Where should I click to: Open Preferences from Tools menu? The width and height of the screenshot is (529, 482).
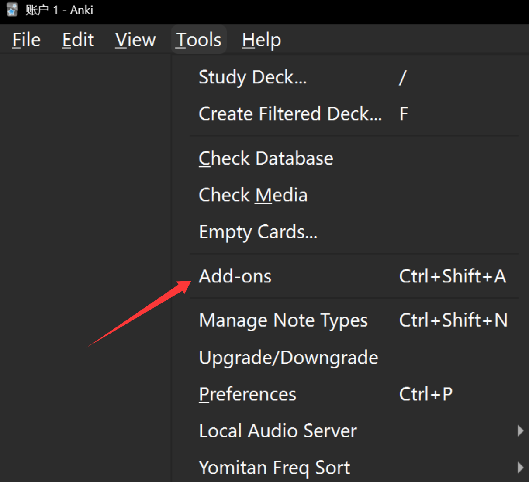354,394
